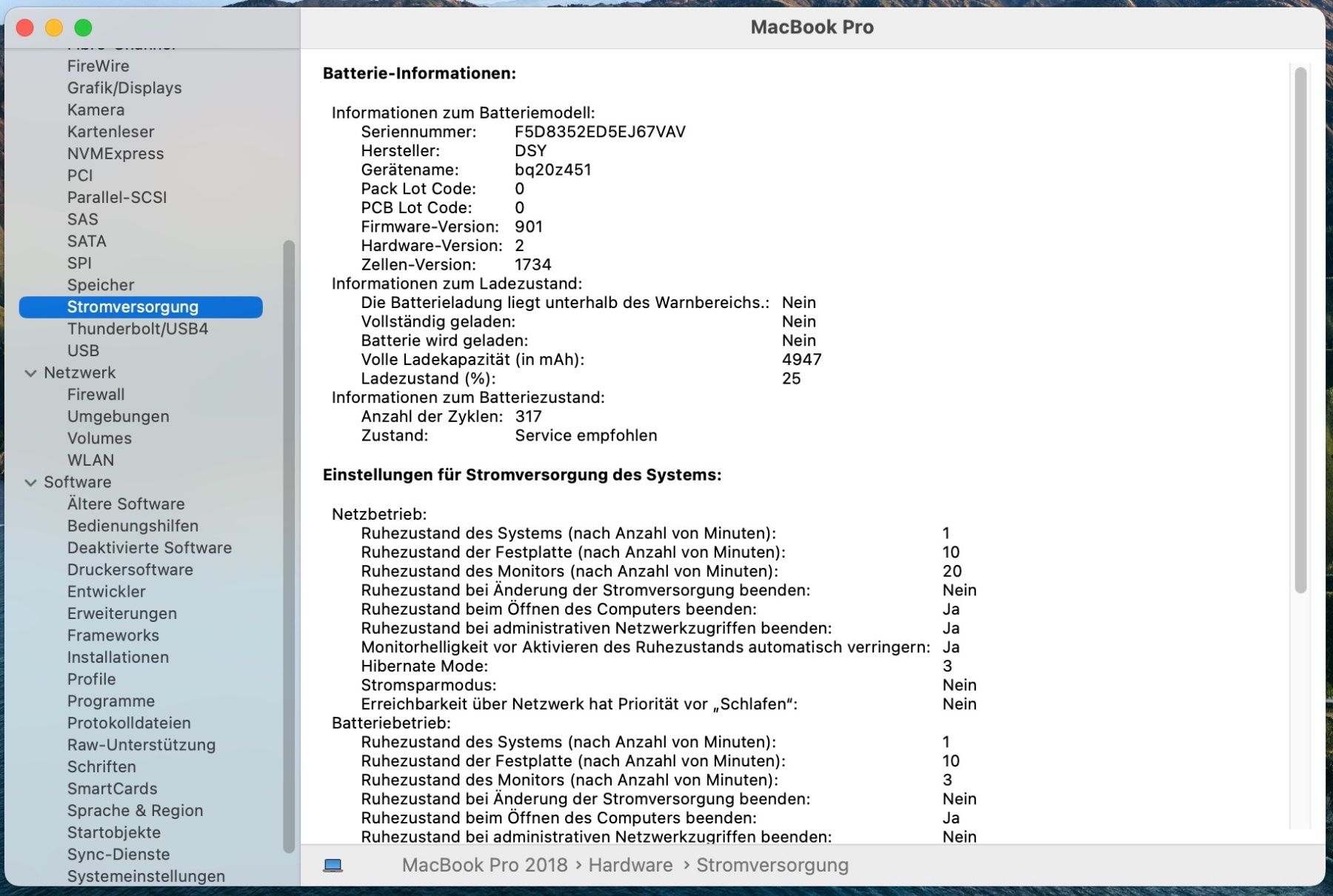Viewport: 1333px width, 896px height.
Task: Open Grafik/Displays hardware entry
Action: point(124,88)
